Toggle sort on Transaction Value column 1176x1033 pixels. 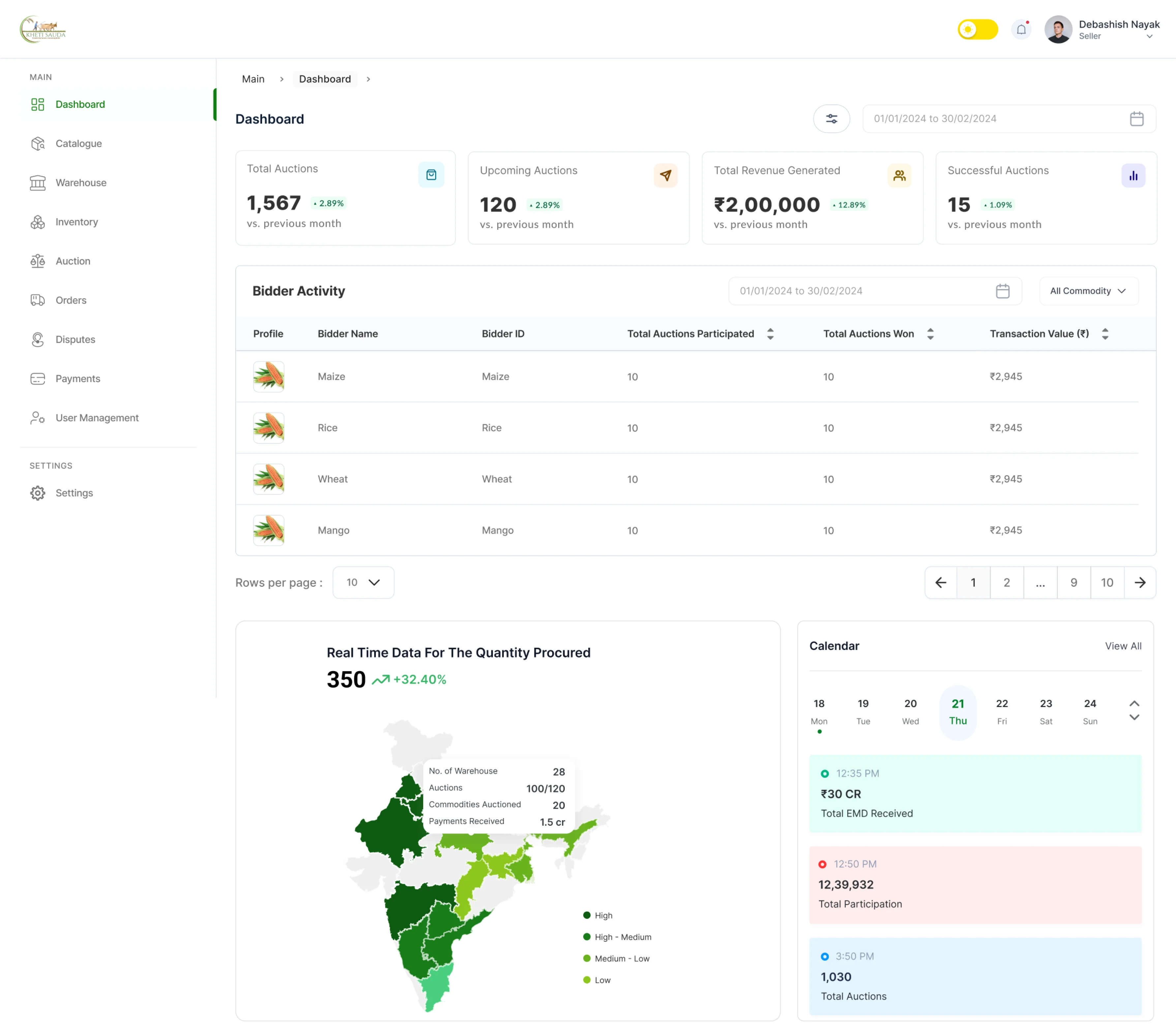click(1105, 334)
